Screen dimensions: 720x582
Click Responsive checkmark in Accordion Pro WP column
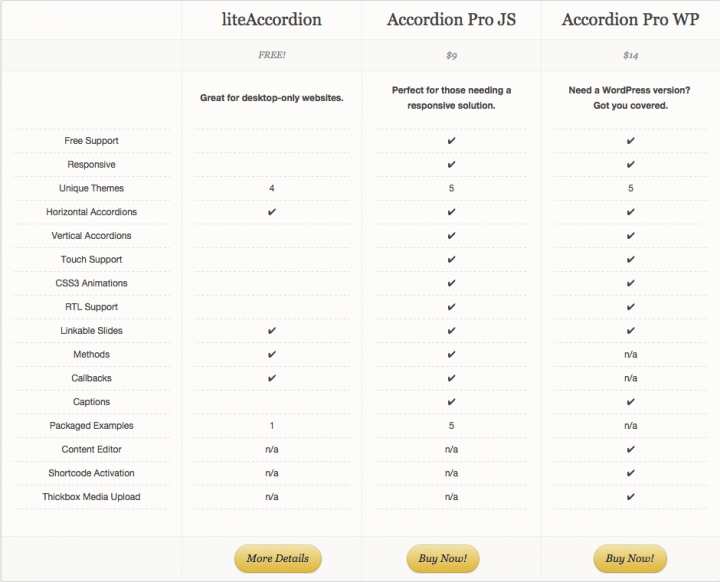point(630,165)
